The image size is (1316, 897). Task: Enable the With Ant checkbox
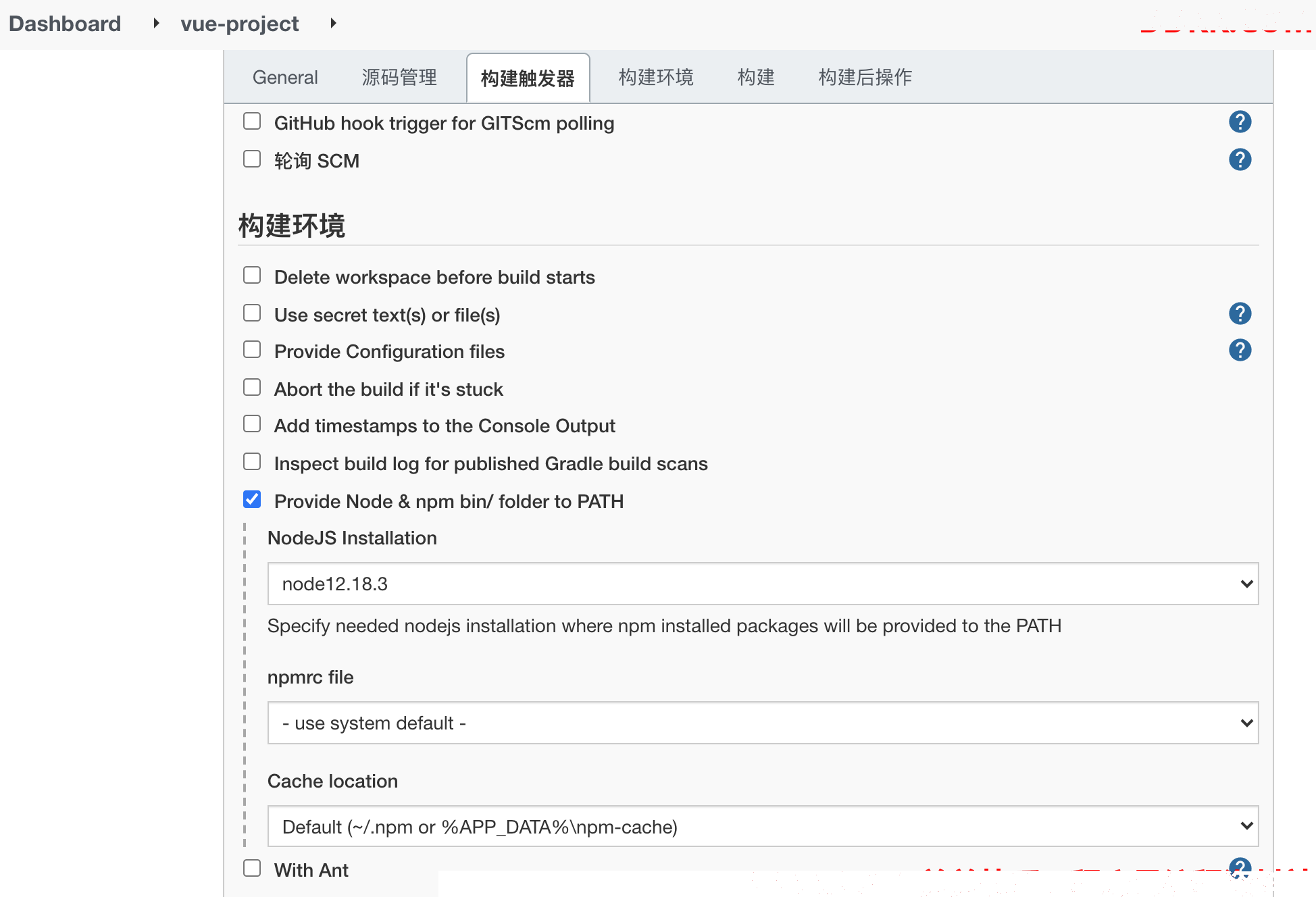(x=252, y=869)
